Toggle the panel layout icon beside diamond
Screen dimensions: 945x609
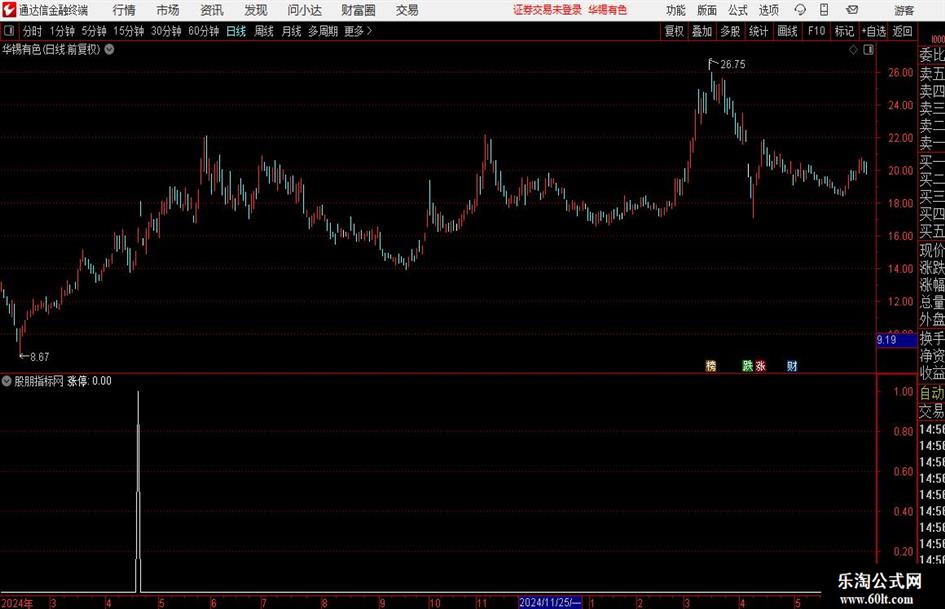tap(868, 50)
